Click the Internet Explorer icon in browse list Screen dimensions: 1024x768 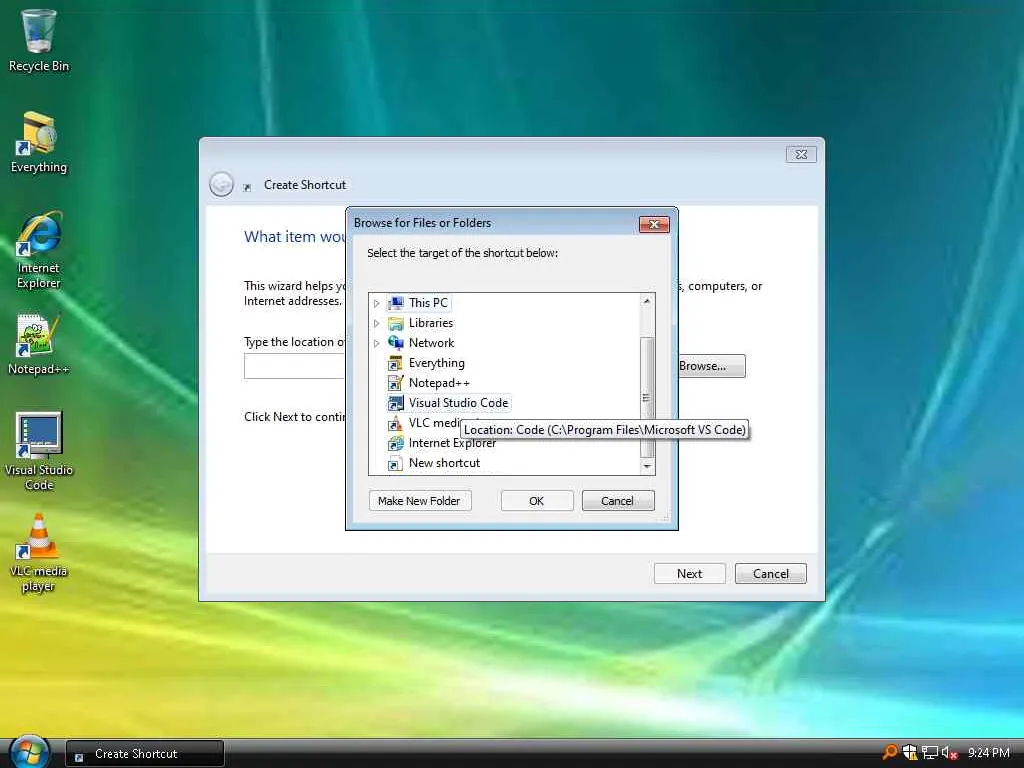pyautogui.click(x=395, y=443)
